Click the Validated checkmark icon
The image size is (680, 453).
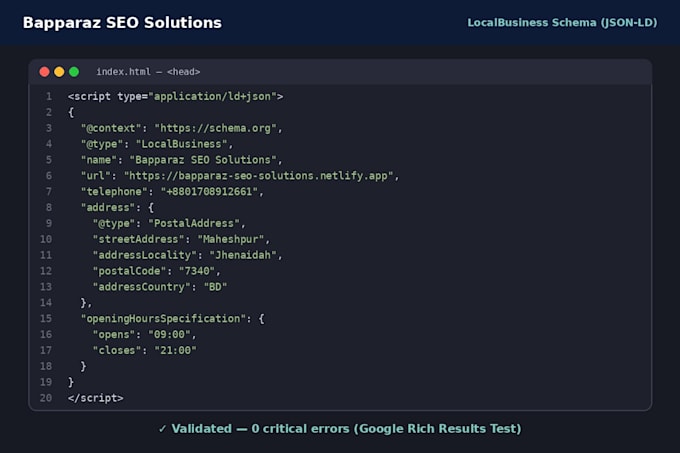[162, 429]
